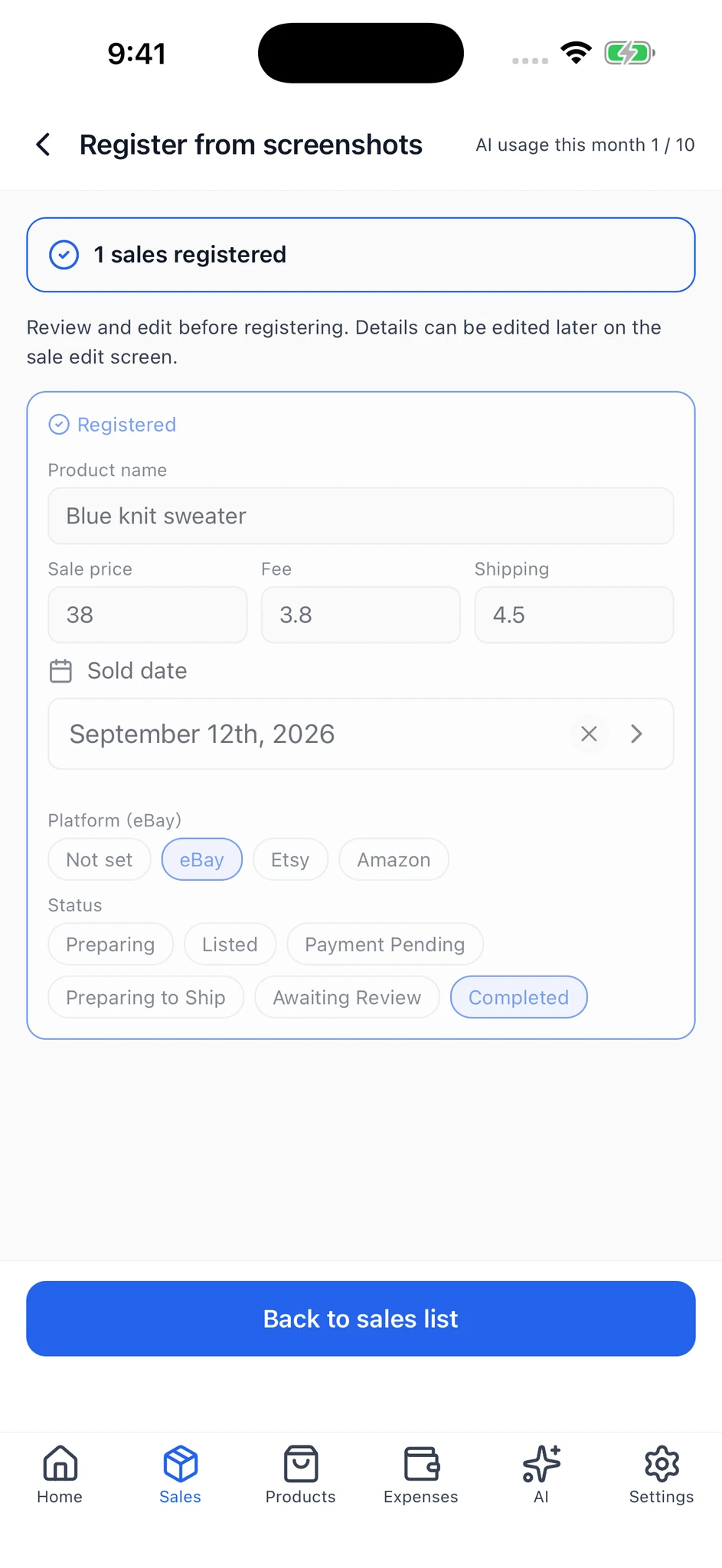Screen dimensions: 722x1568
Task: Click the Sale price field showing 38
Action: pos(148,614)
